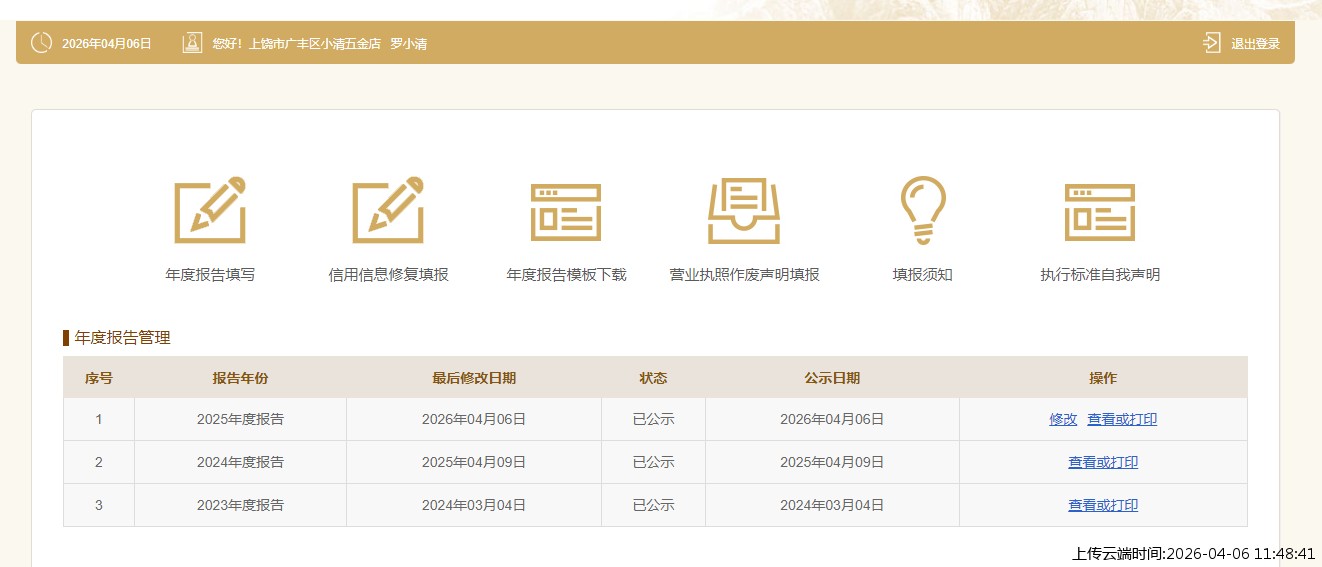Image resolution: width=1322 pixels, height=567 pixels.
Task: Click the 报告年份 column header
Action: [240, 378]
